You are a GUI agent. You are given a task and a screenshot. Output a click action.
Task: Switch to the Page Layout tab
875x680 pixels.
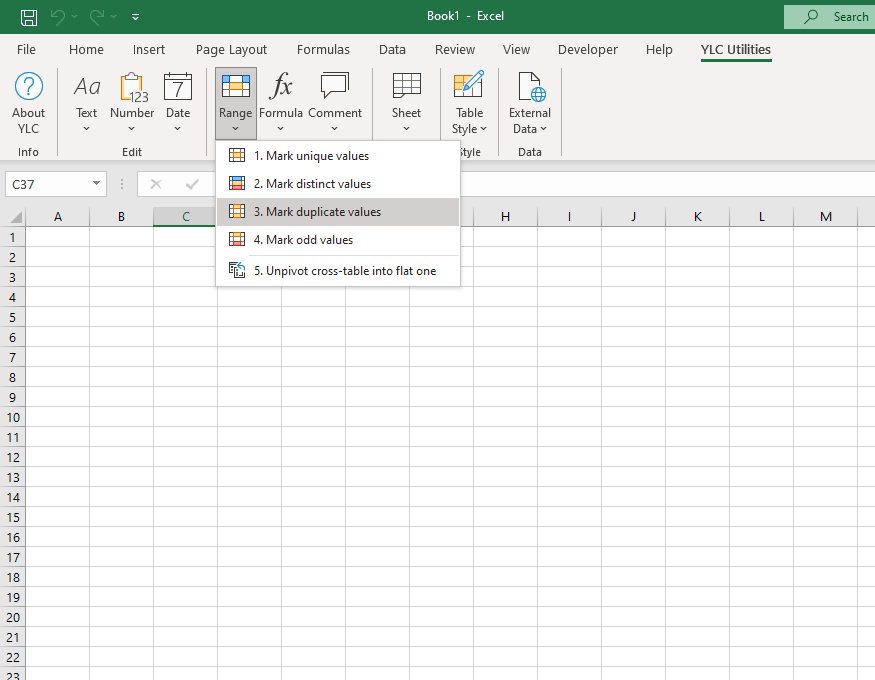coord(231,49)
